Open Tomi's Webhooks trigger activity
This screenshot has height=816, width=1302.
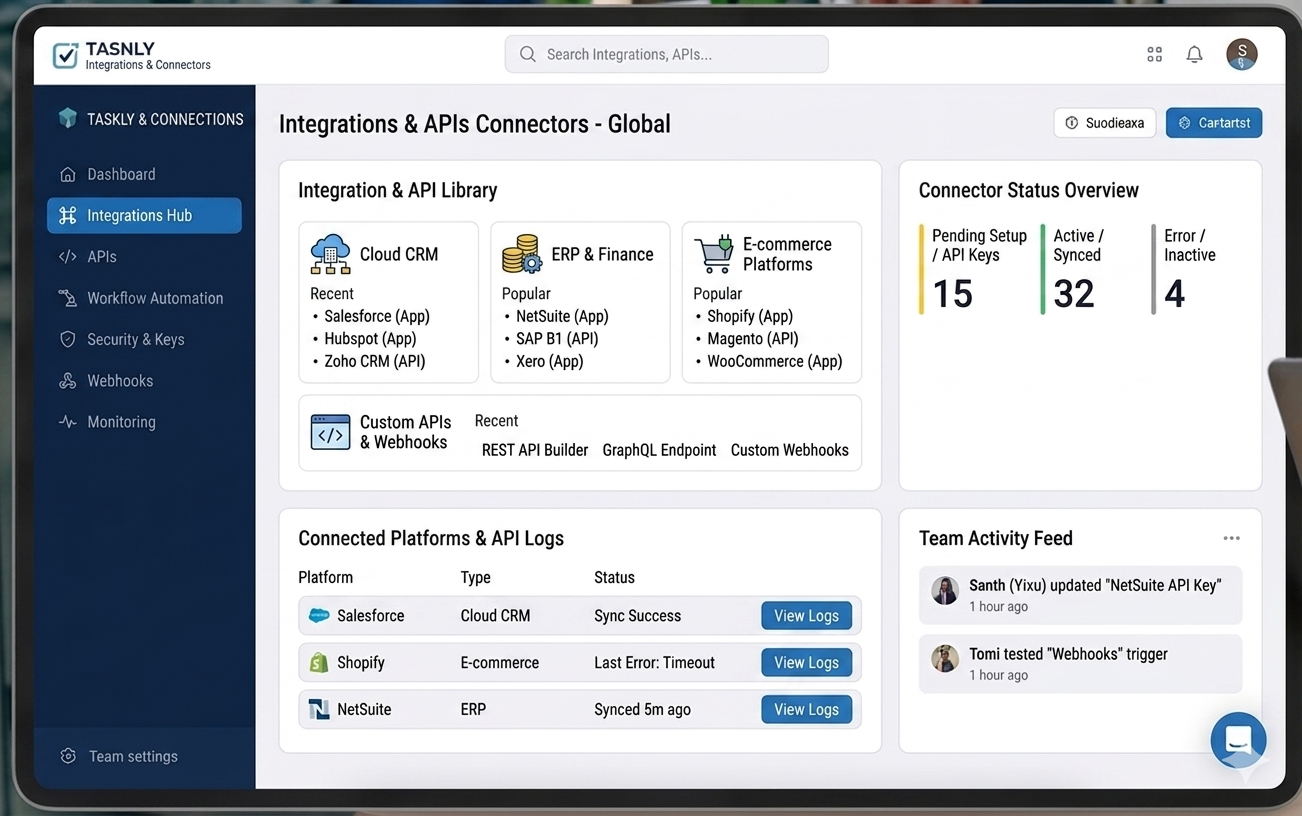(x=1080, y=664)
